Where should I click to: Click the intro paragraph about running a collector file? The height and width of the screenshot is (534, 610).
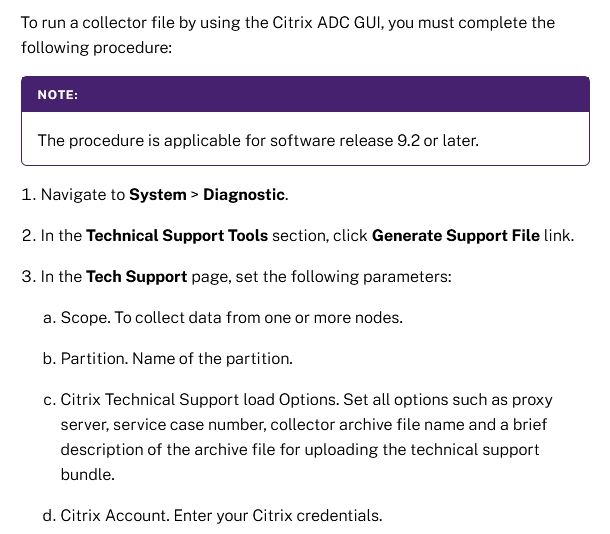click(x=290, y=35)
